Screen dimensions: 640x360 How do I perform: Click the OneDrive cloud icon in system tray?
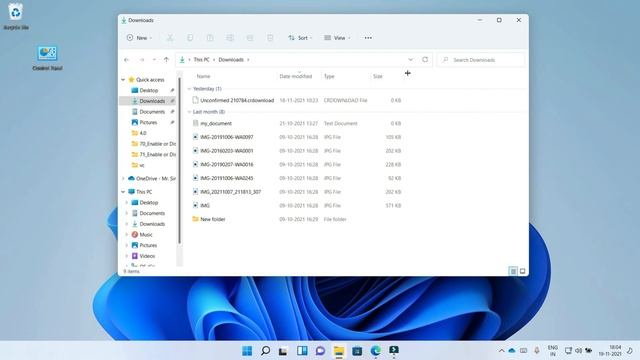[512, 351]
